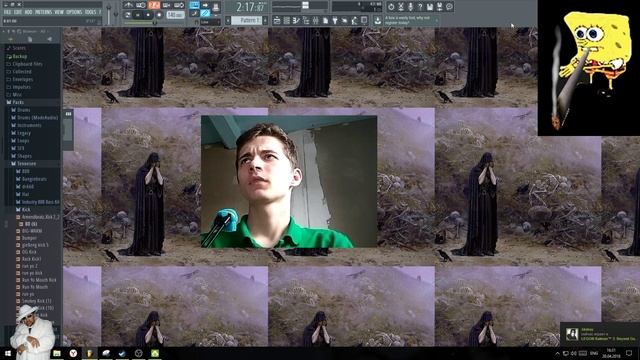Click the 140 tempo display
The width and height of the screenshot is (640, 360).
pyautogui.click(x=175, y=15)
